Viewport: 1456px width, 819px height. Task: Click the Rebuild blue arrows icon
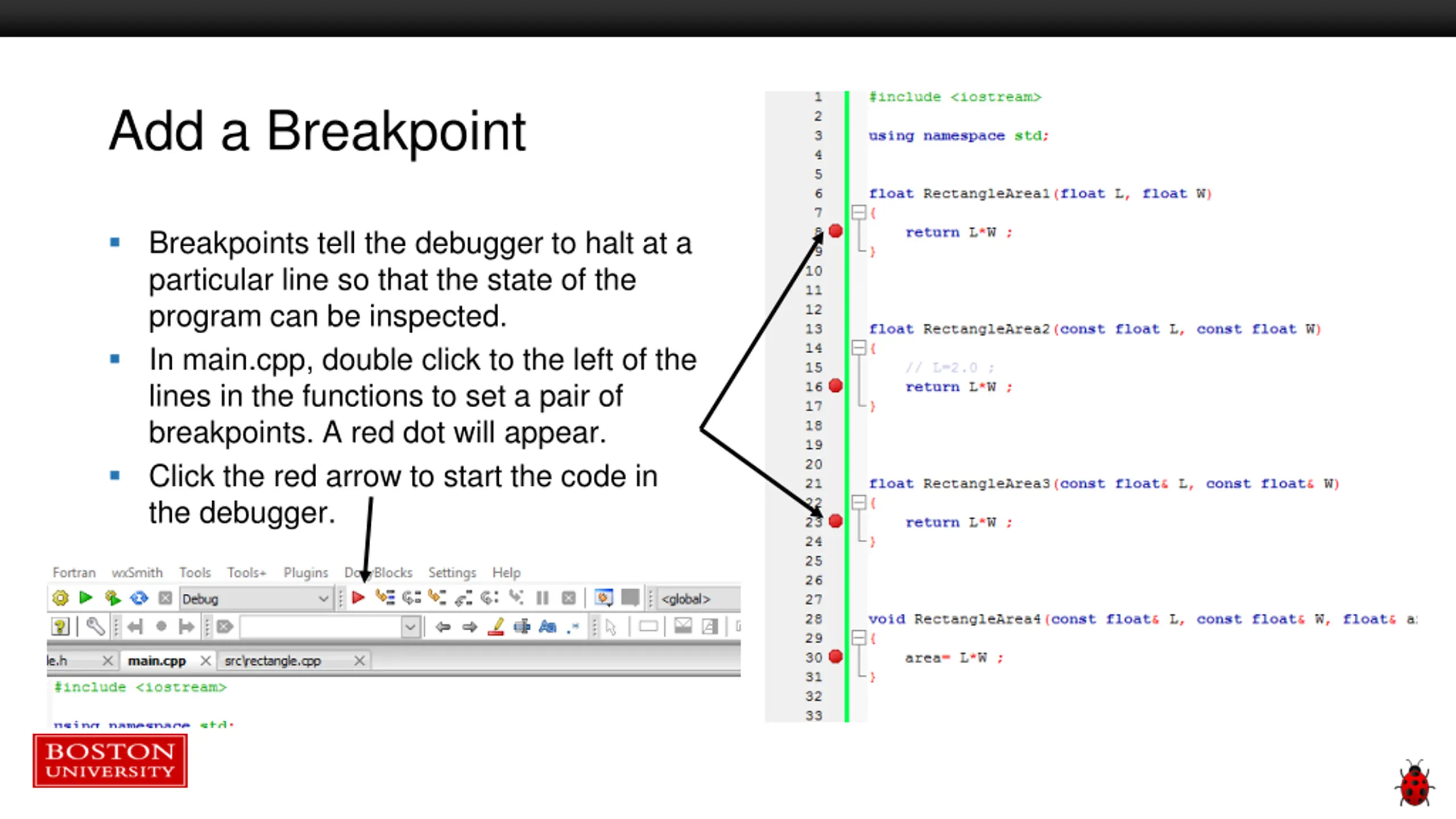pos(139,598)
